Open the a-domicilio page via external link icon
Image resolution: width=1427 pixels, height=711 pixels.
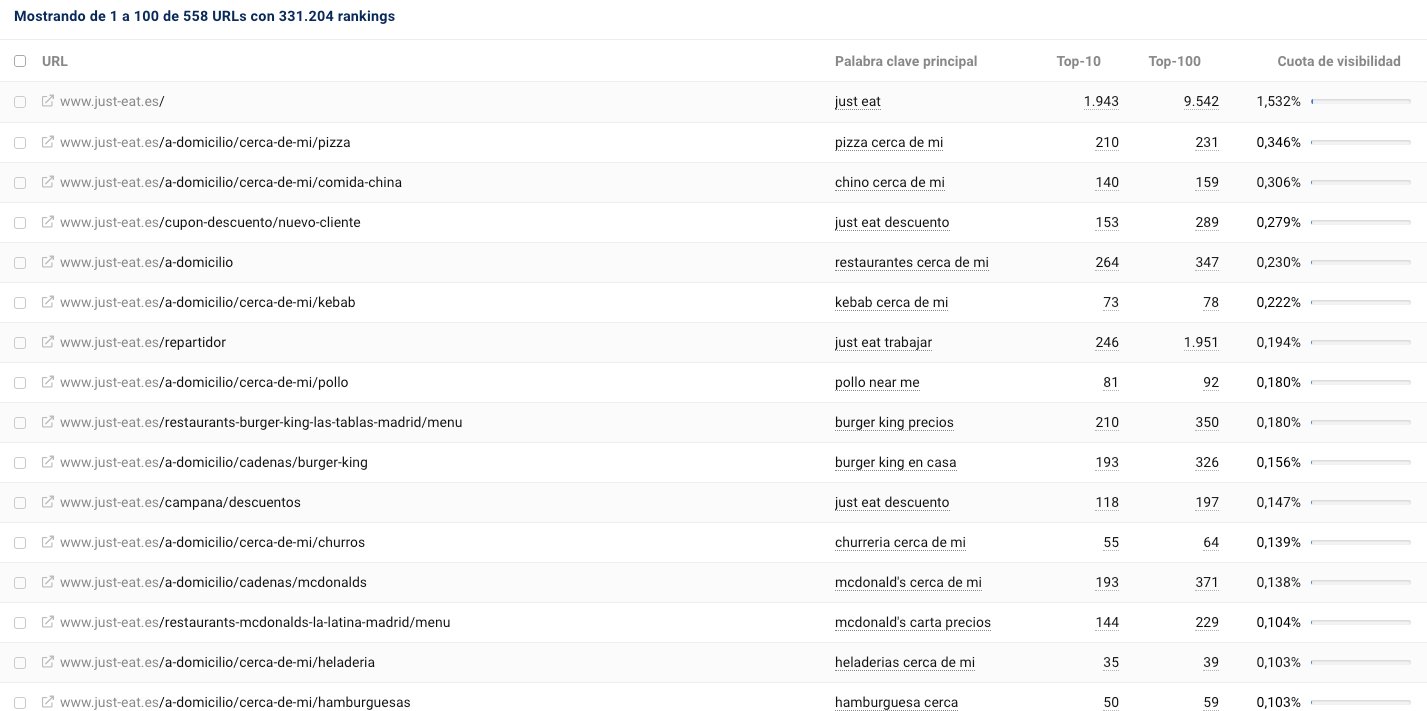coord(47,262)
